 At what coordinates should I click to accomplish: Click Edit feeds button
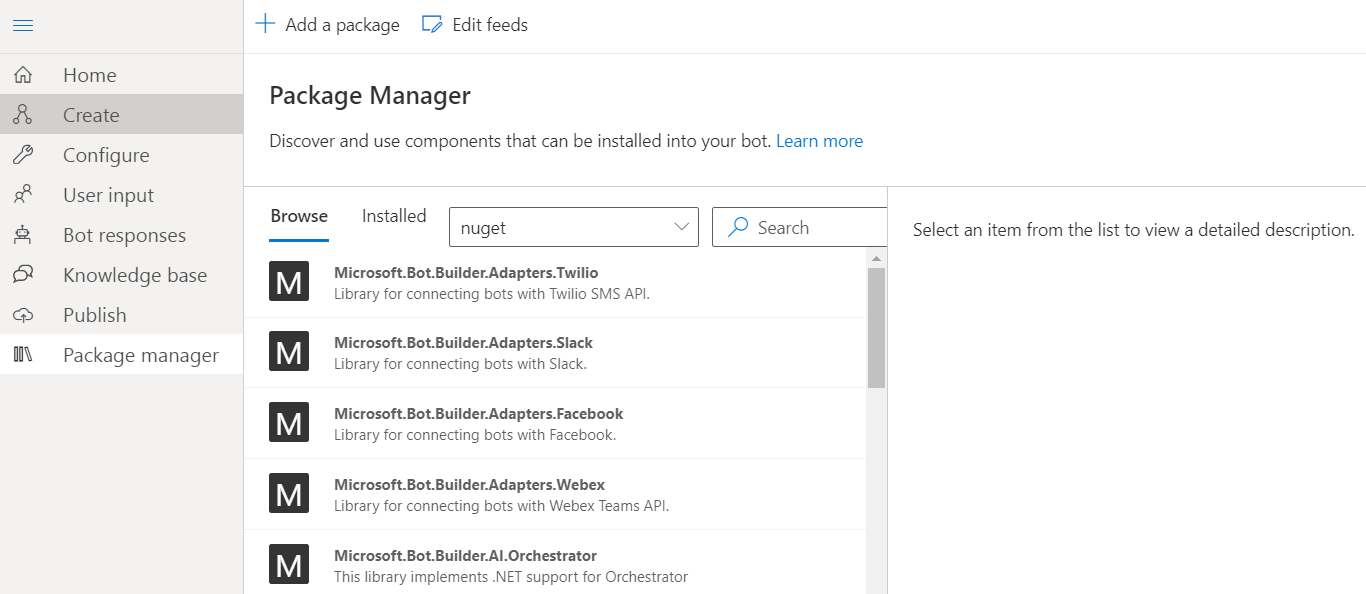click(475, 25)
